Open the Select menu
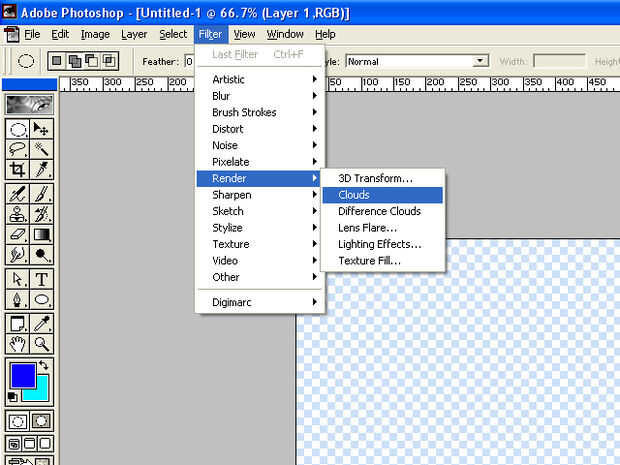620x465 pixels. click(x=173, y=34)
